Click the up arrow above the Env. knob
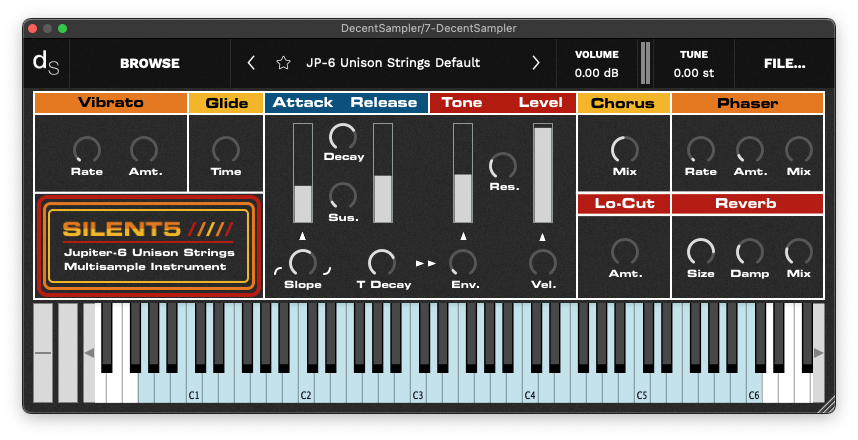Screen dimensions: 858x440 463,236
